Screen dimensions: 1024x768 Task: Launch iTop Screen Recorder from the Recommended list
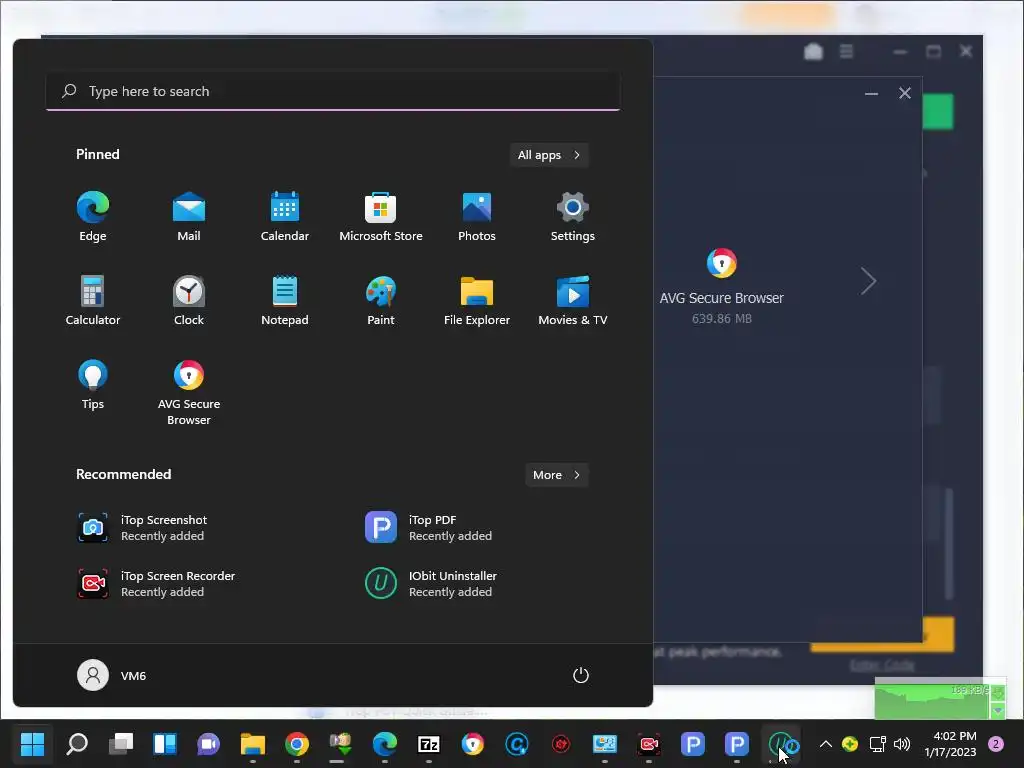pos(156,584)
